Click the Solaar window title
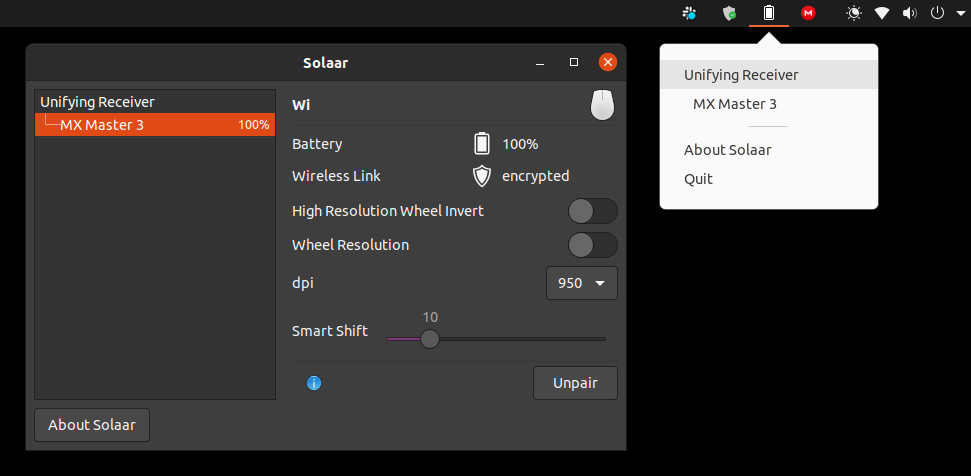The height and width of the screenshot is (476, 971). (x=326, y=63)
